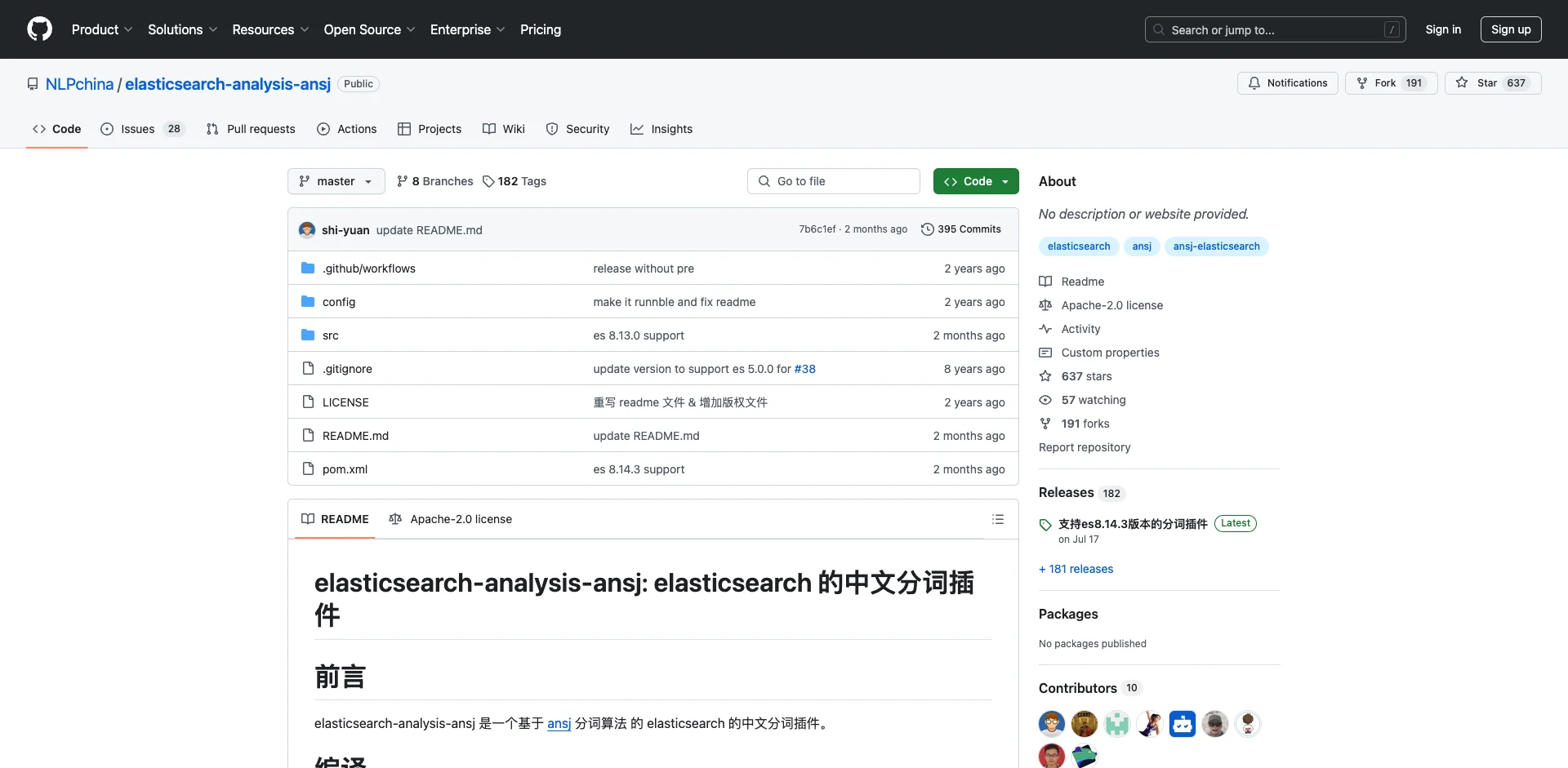Image resolution: width=1568 pixels, height=768 pixels.
Task: Select the README tab
Action: tap(335, 519)
